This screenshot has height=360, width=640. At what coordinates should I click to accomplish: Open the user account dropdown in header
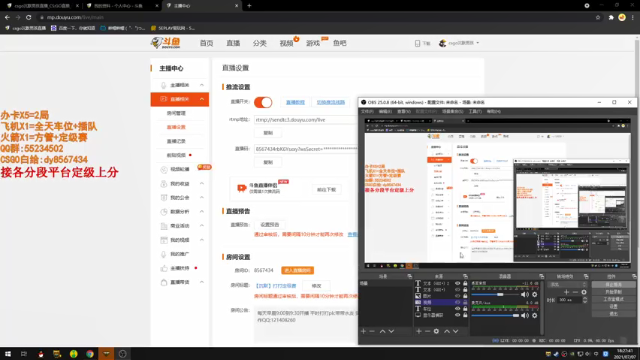click(x=459, y=43)
